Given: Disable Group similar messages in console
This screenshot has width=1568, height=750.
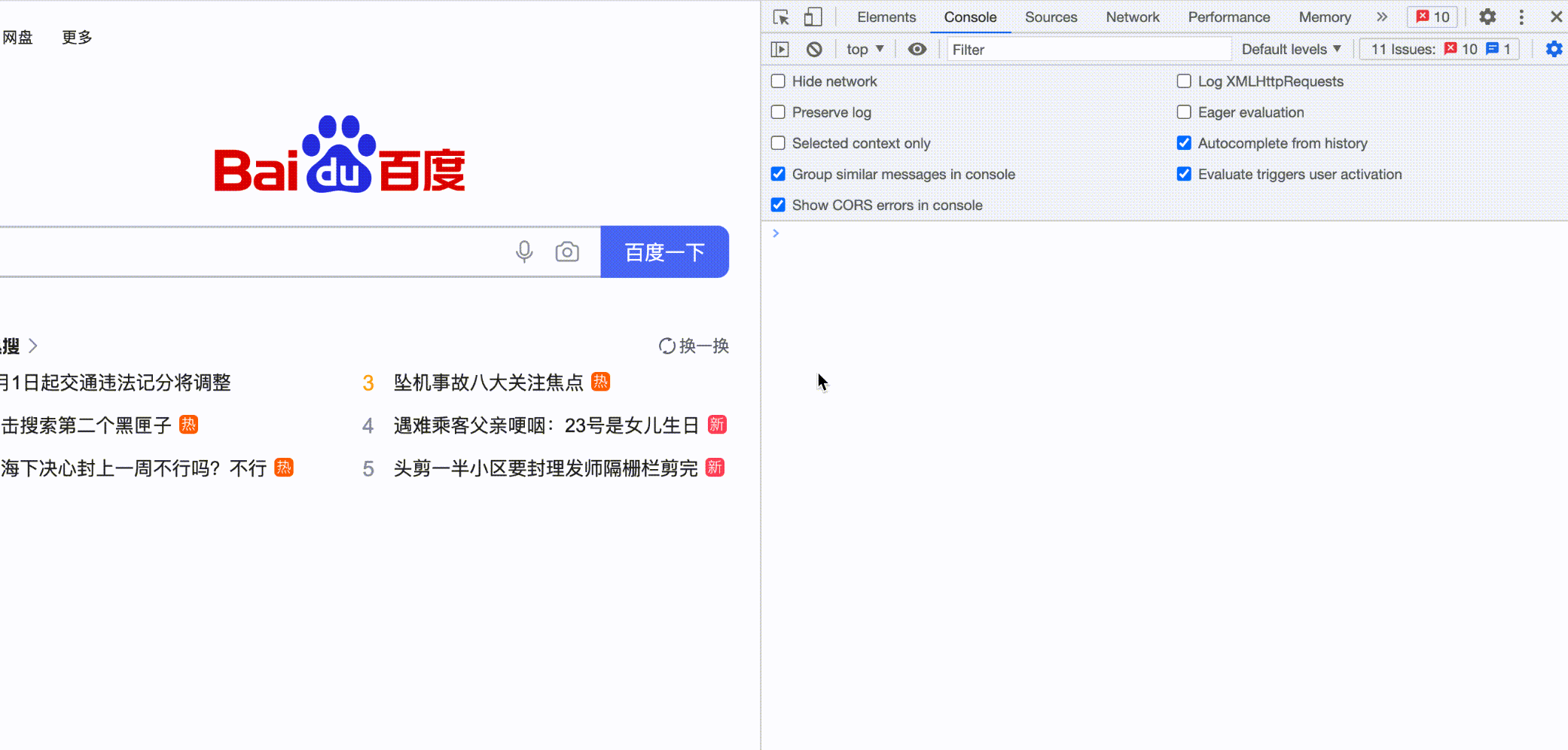Looking at the screenshot, I should 778,174.
